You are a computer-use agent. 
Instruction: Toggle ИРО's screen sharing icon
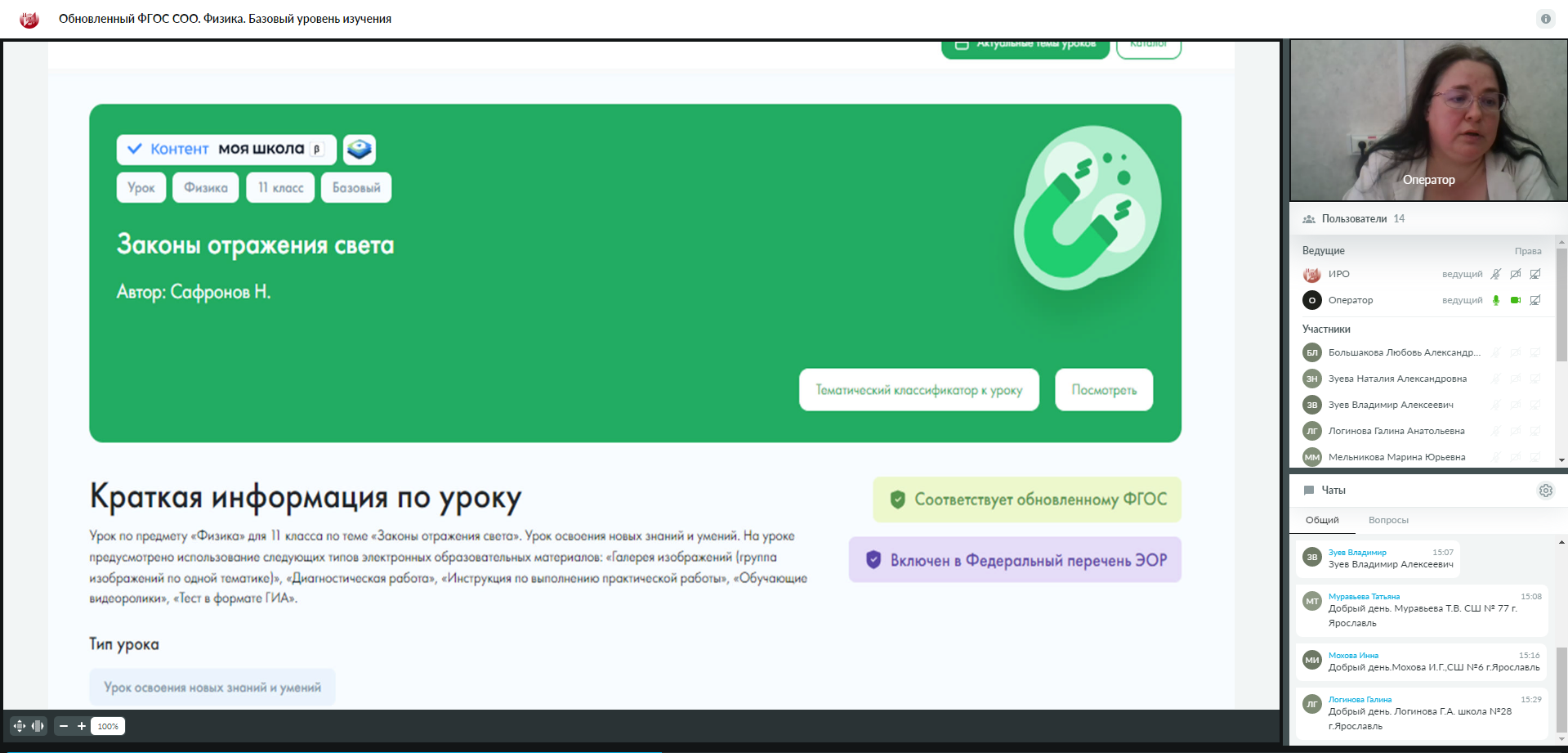[1535, 274]
